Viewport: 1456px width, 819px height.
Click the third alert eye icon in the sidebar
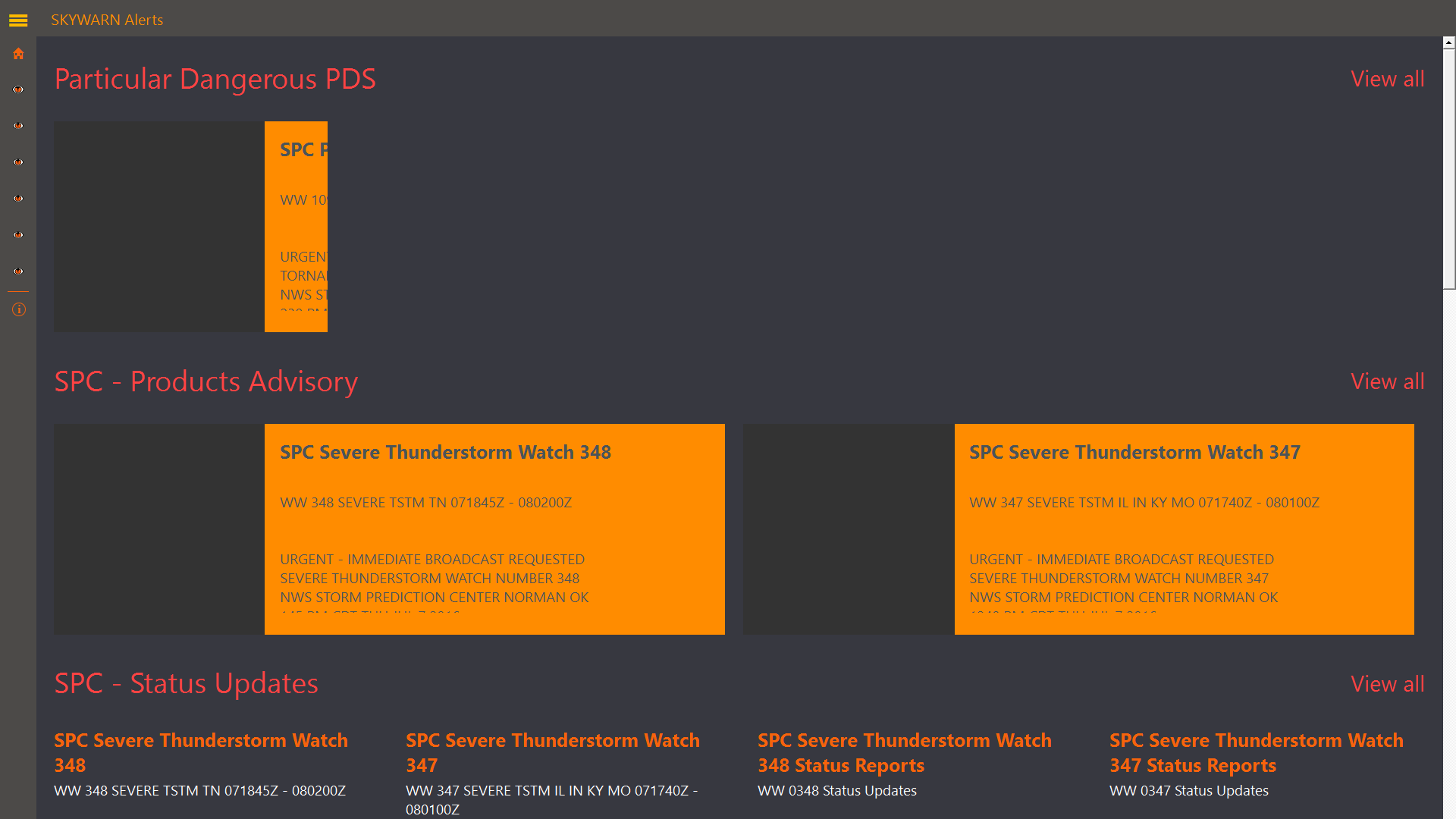17,162
